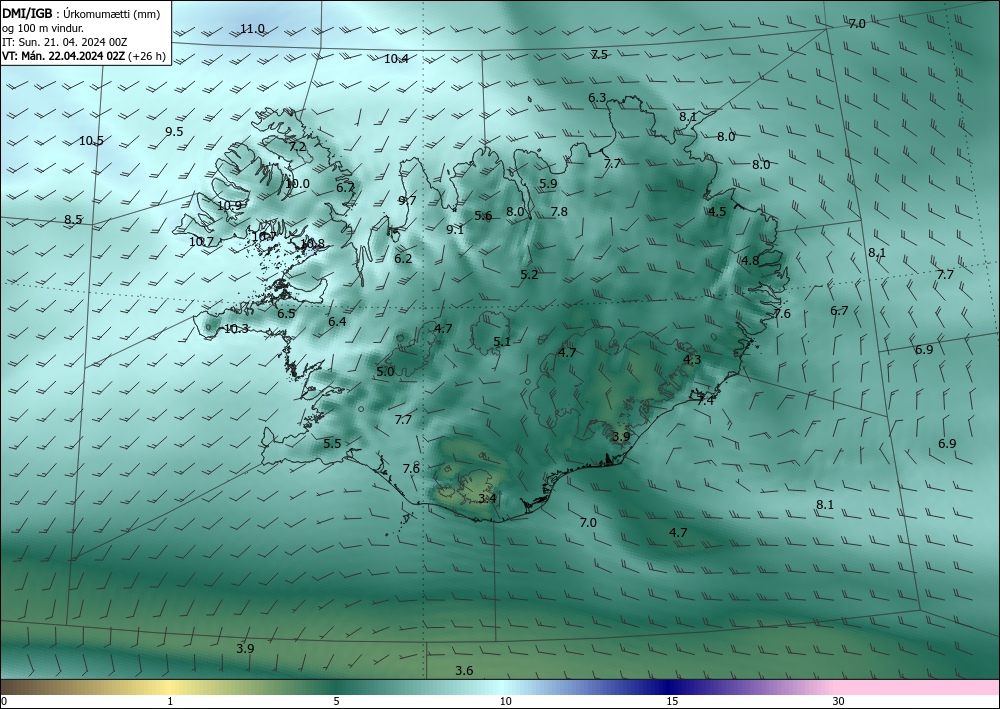Click the 10.5 value on the map
This screenshot has height=709, width=1000.
[x=91, y=141]
